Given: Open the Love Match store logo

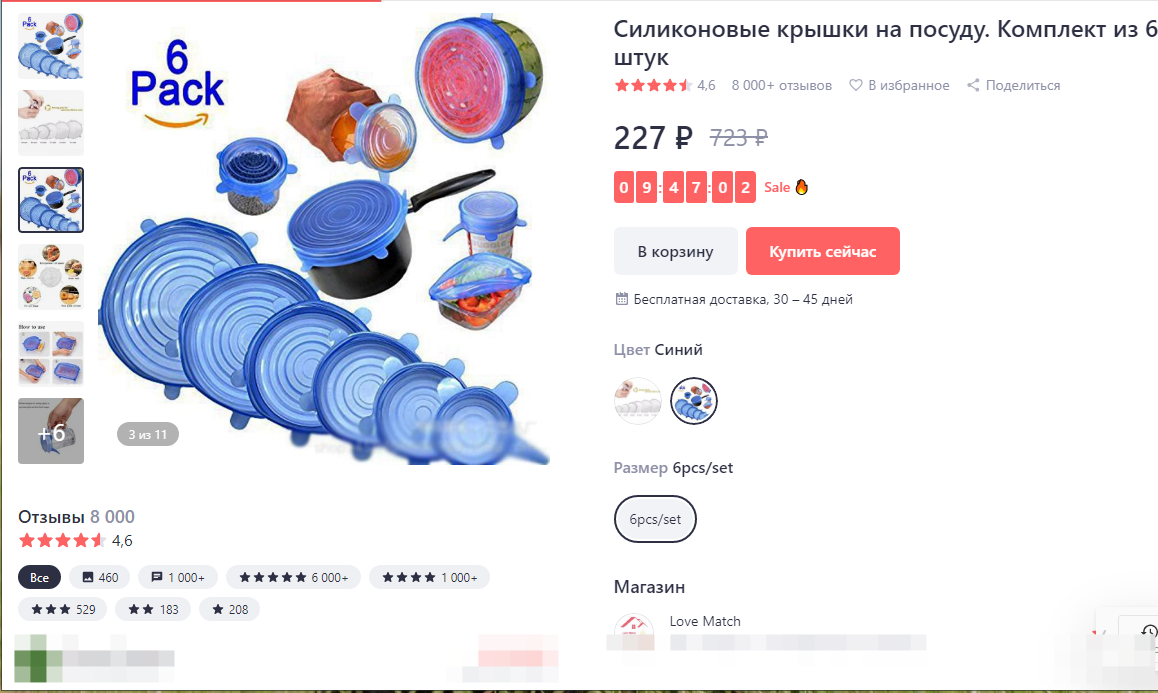Looking at the screenshot, I should click(x=634, y=630).
